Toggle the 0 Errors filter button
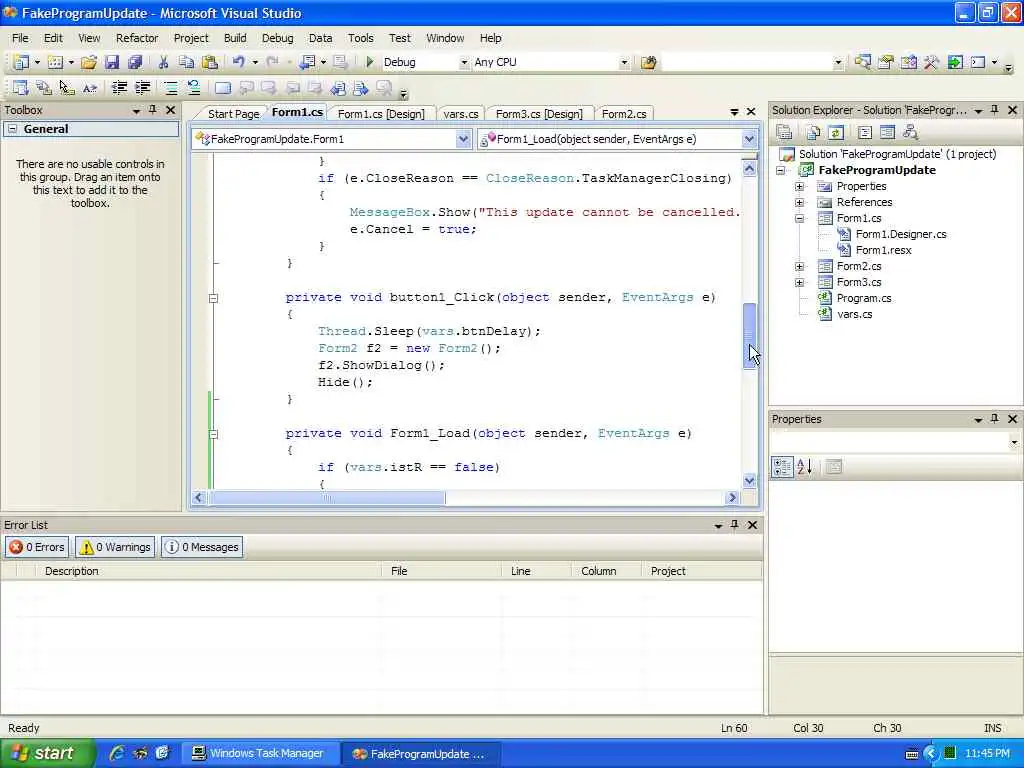 pos(37,547)
